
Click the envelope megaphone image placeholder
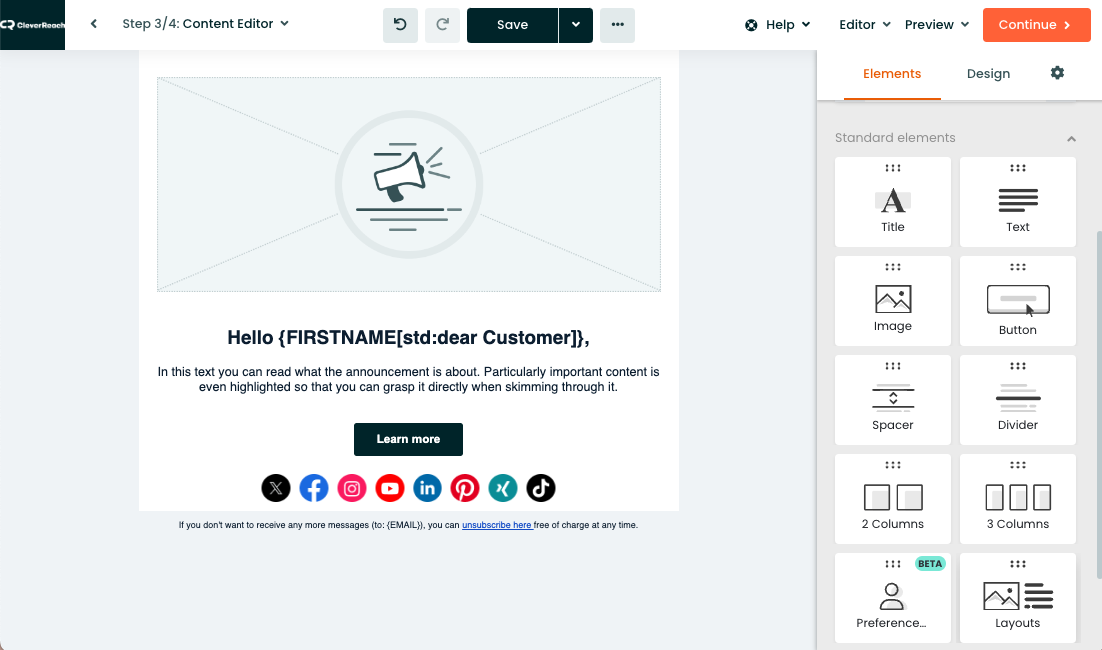tap(408, 185)
